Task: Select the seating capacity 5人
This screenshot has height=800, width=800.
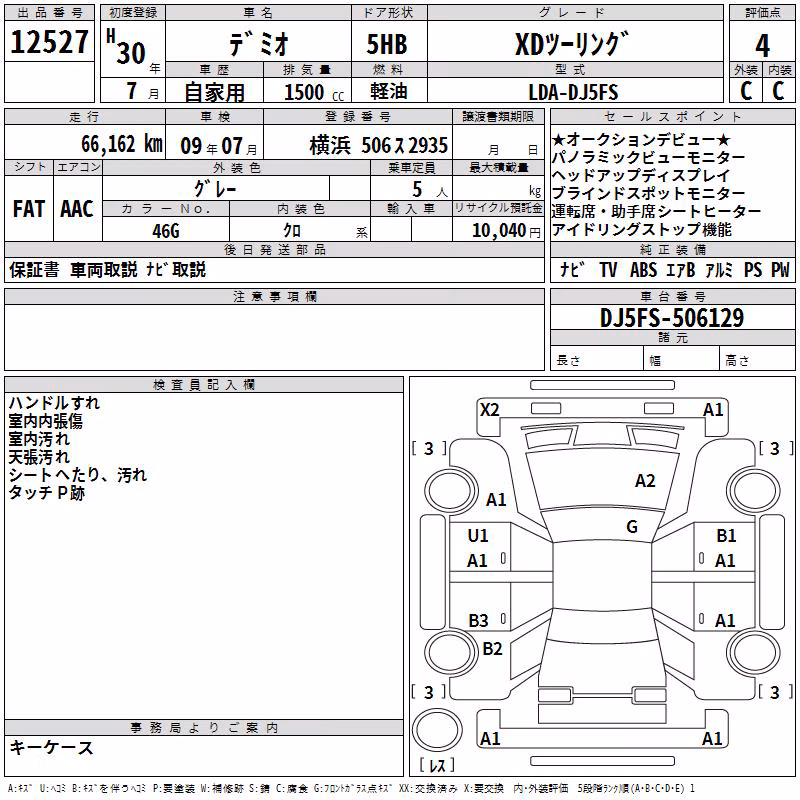Action: 430,190
